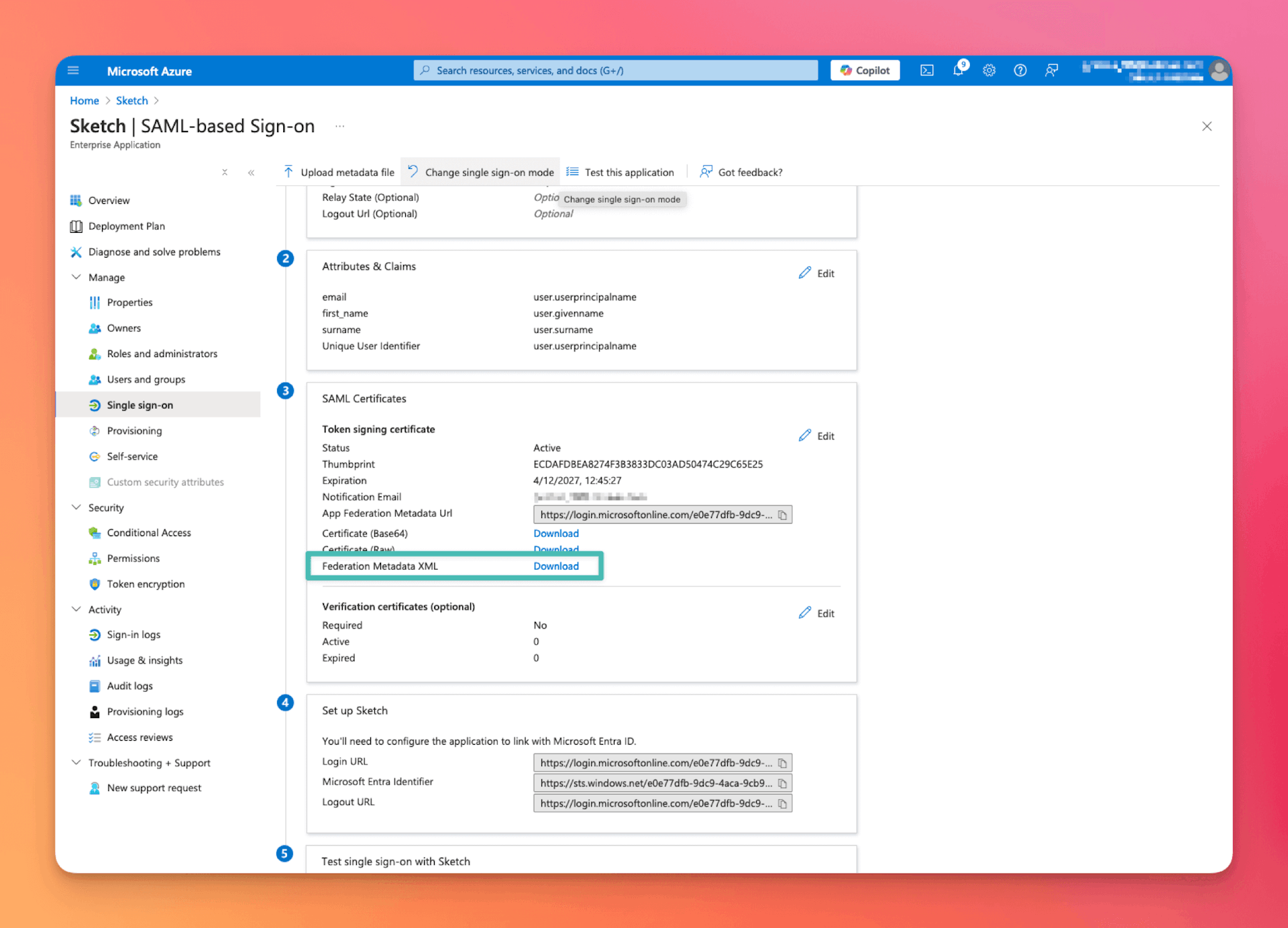Click the Microsoft Entra Identifier field
Screen dimensions: 1288x928
pyautogui.click(x=663, y=783)
